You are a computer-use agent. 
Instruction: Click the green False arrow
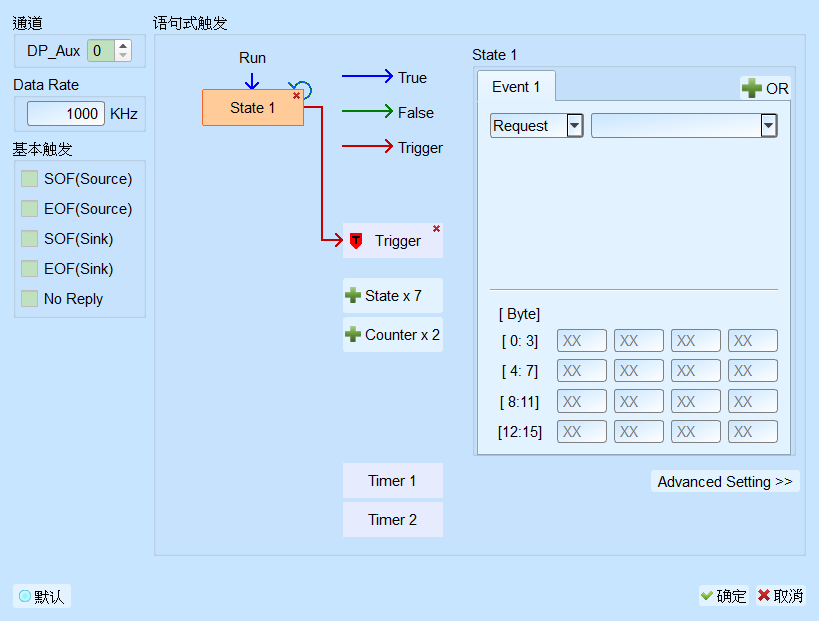point(367,111)
